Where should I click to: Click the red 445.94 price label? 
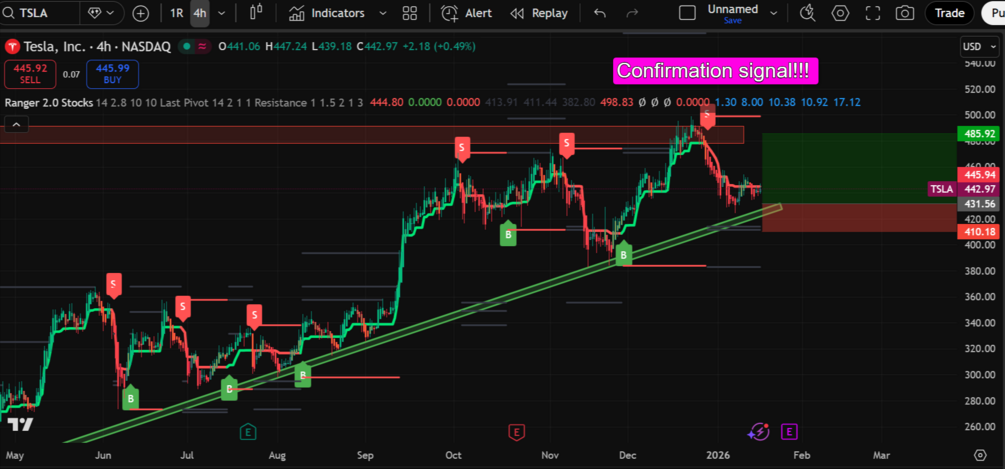pyautogui.click(x=978, y=174)
